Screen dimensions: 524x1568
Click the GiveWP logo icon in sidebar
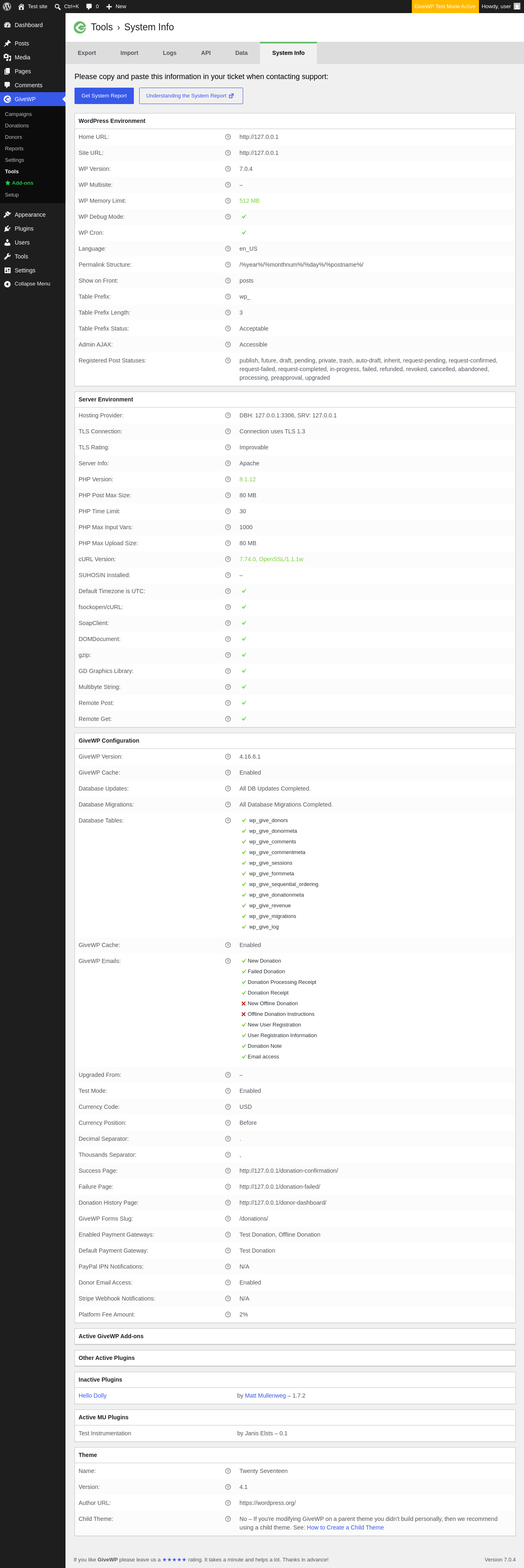click(x=7, y=99)
